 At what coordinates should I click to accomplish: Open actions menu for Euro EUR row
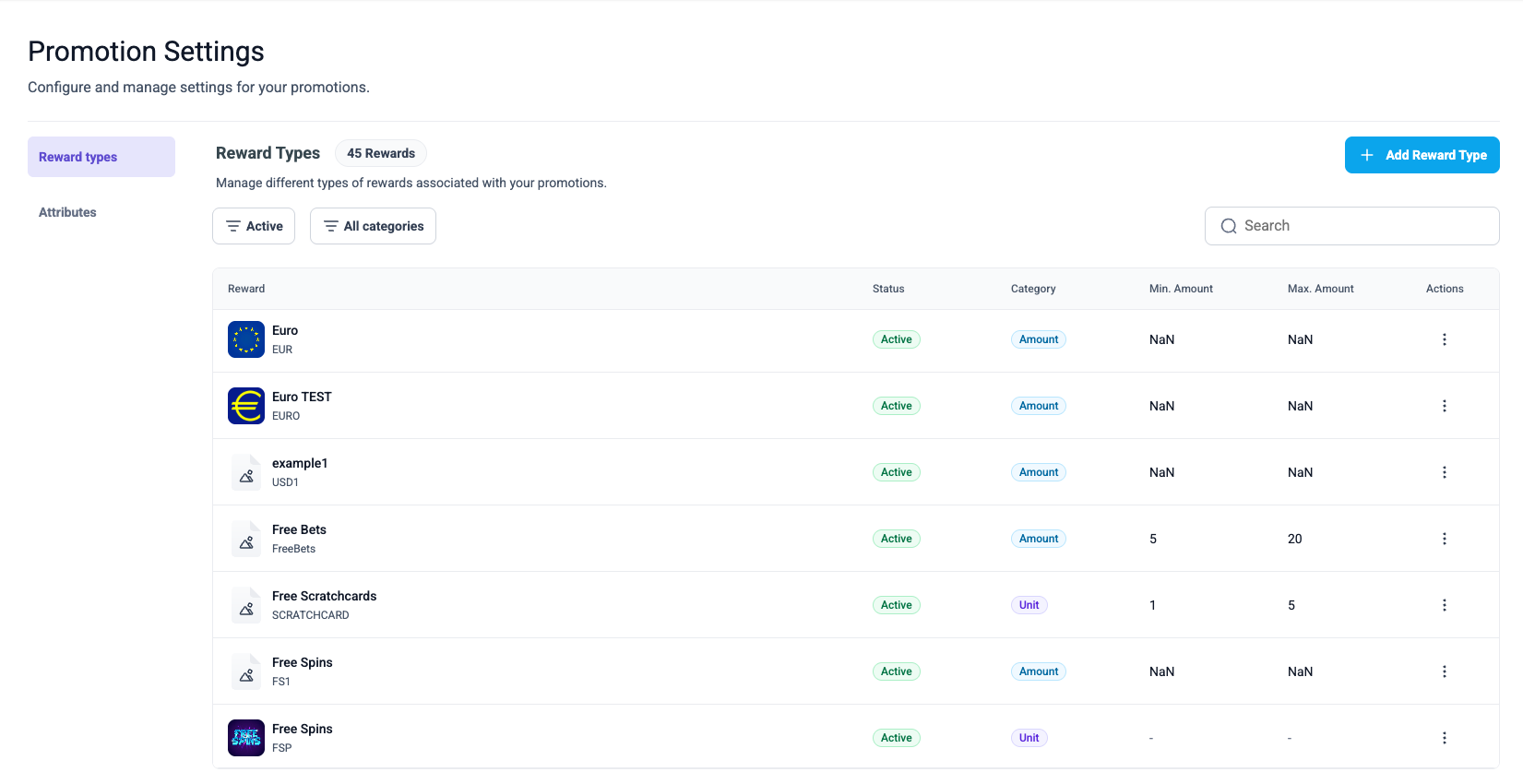[1445, 339]
